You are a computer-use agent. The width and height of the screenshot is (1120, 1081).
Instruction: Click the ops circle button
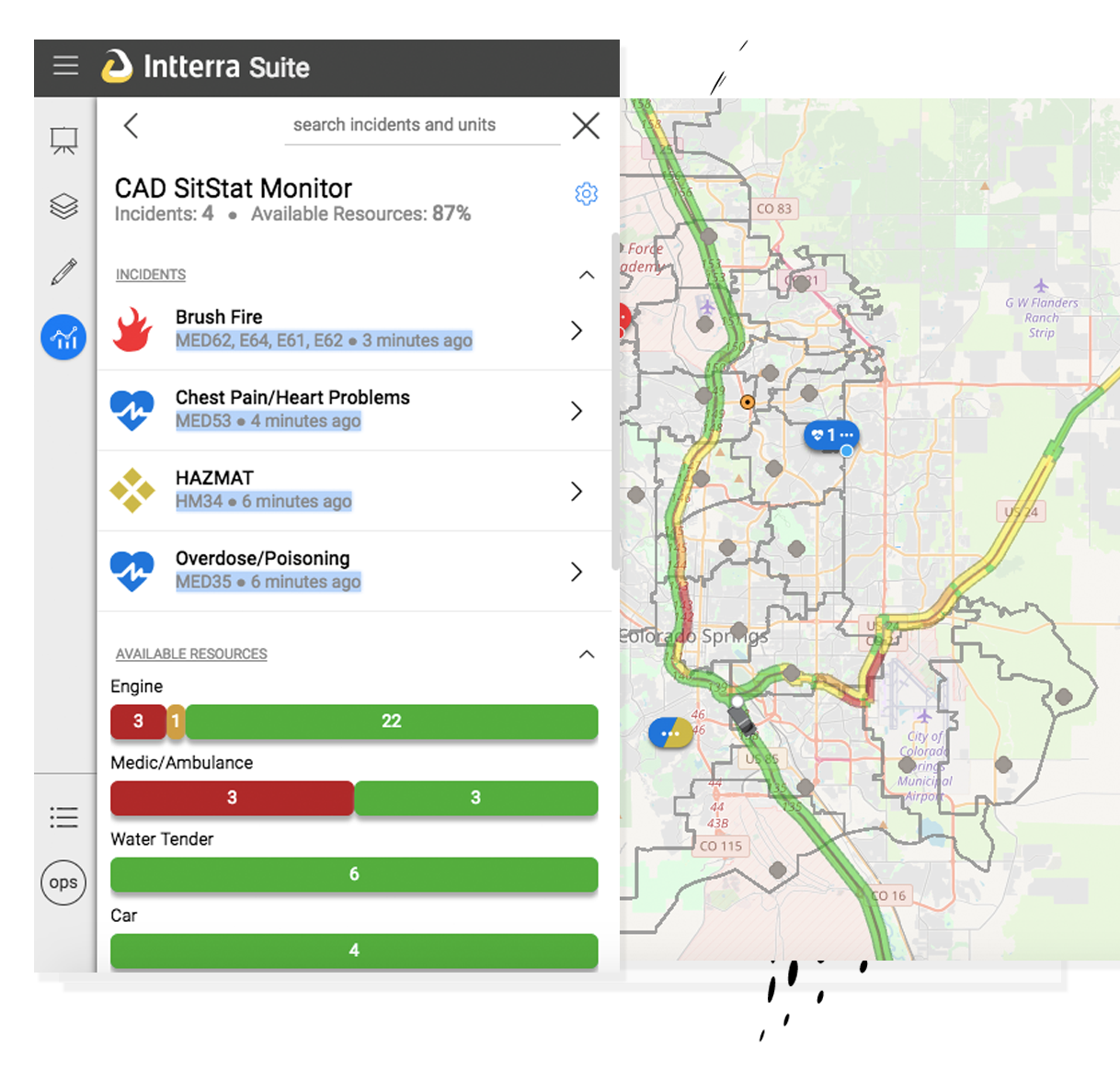63,882
